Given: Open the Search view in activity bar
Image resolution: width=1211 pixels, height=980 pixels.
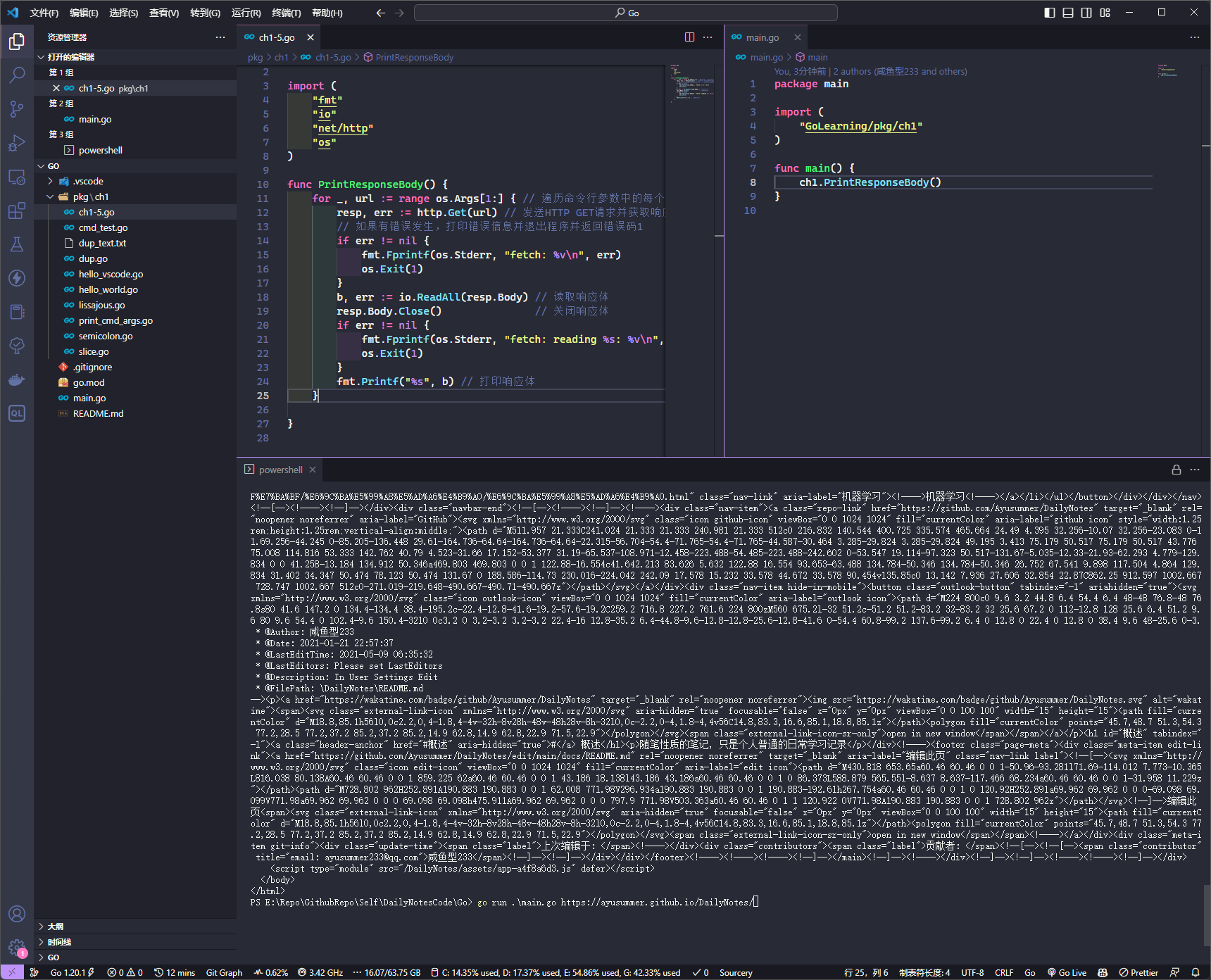Looking at the screenshot, I should 17,75.
